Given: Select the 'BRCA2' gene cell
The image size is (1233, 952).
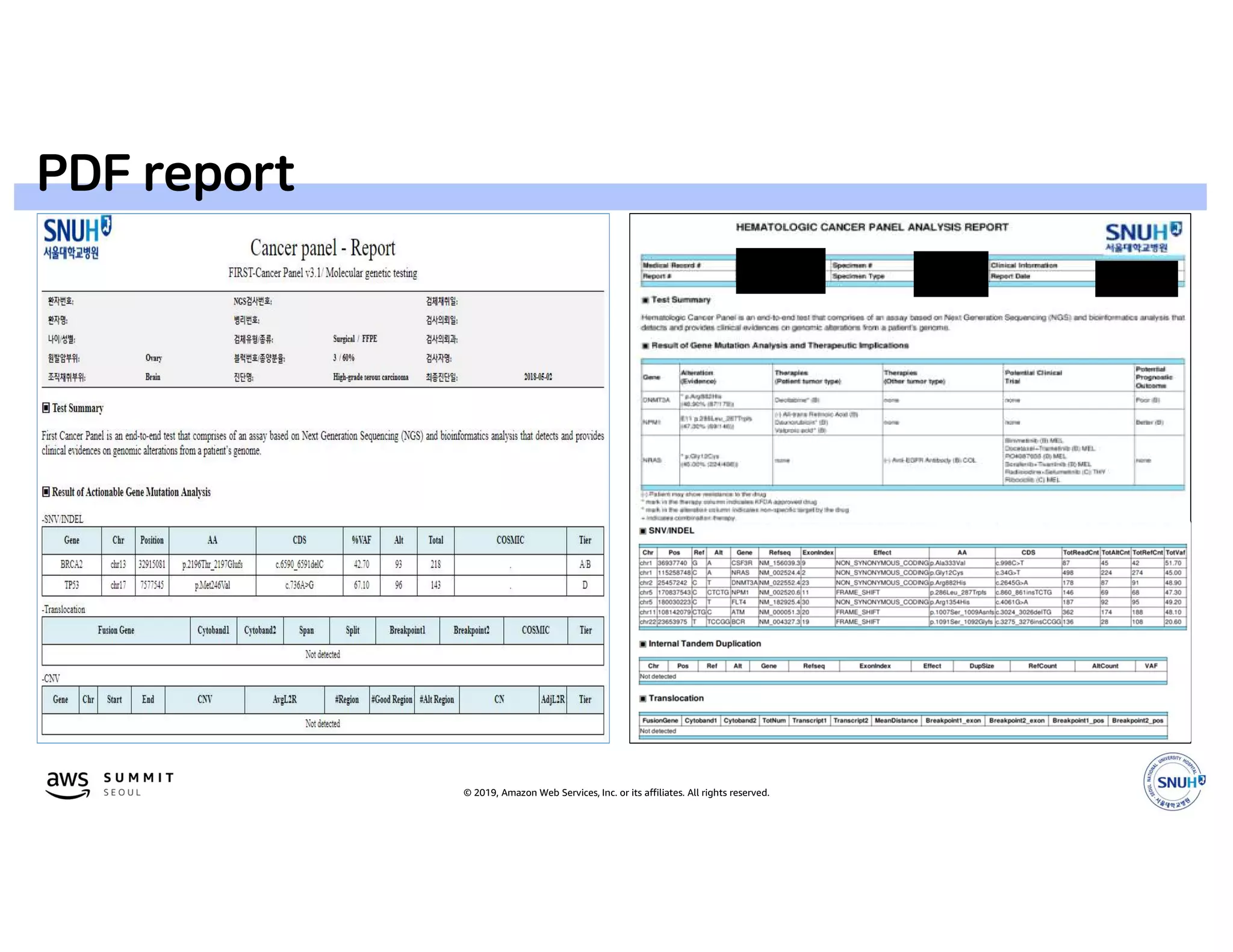Looking at the screenshot, I should coord(72,564).
